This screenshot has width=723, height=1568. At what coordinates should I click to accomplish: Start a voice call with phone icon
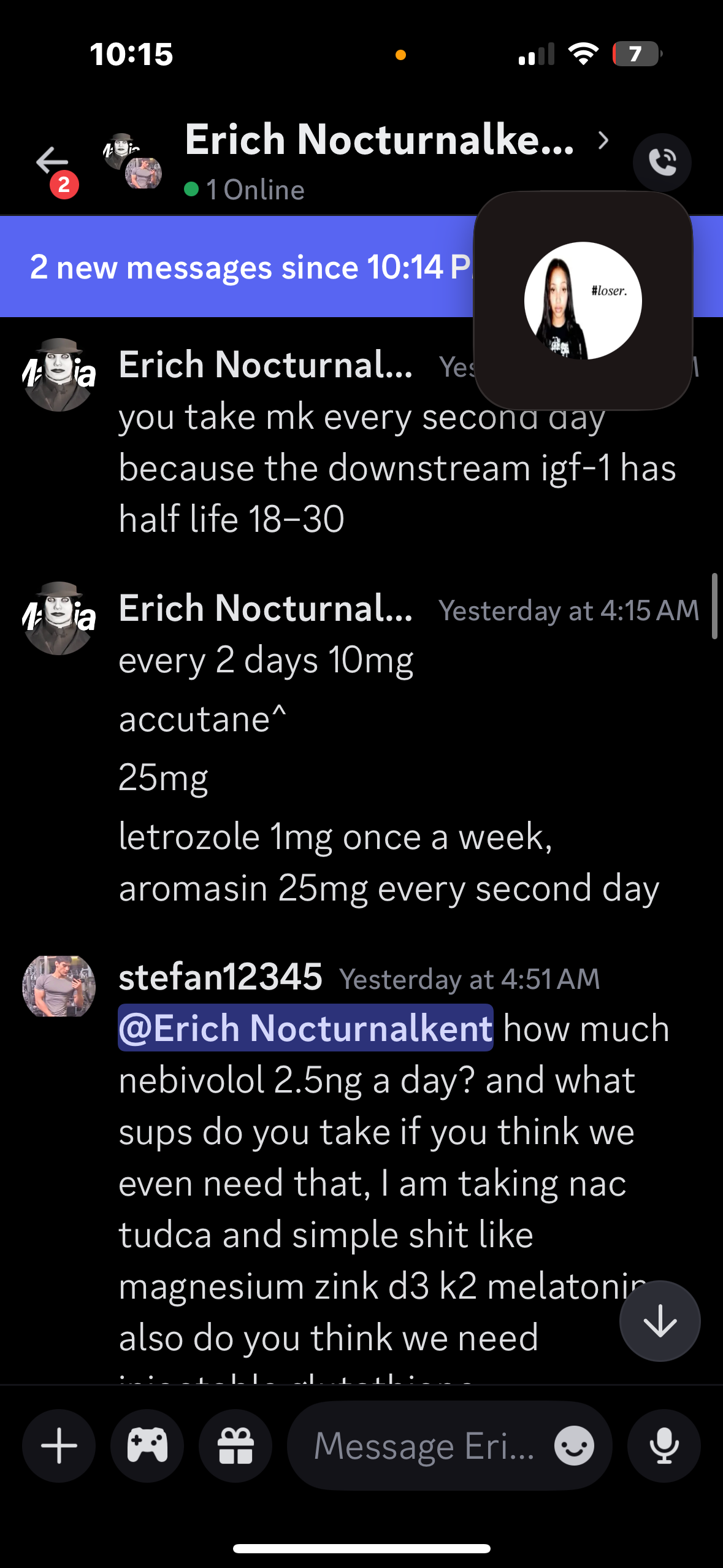pyautogui.click(x=662, y=163)
